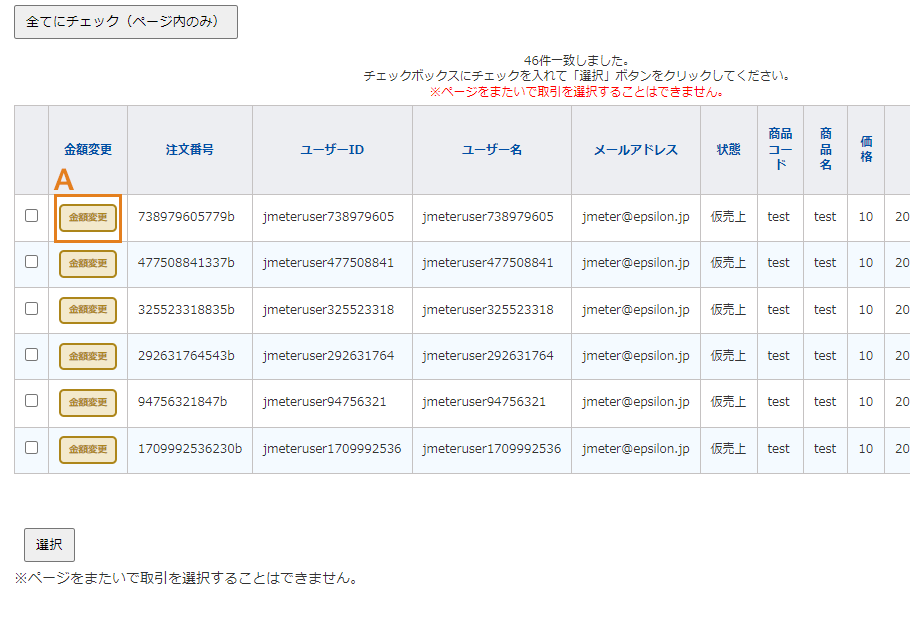Image resolution: width=910 pixels, height=626 pixels.
Task: Click the black ※ページをまたいで note under 選択
Action: click(187, 578)
